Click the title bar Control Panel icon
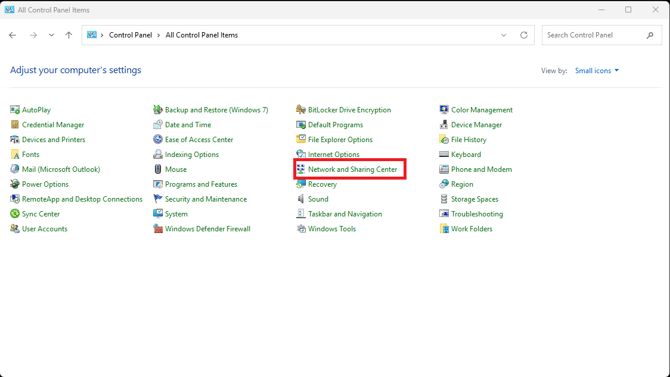Viewport: 670px width, 377px height. point(9,10)
